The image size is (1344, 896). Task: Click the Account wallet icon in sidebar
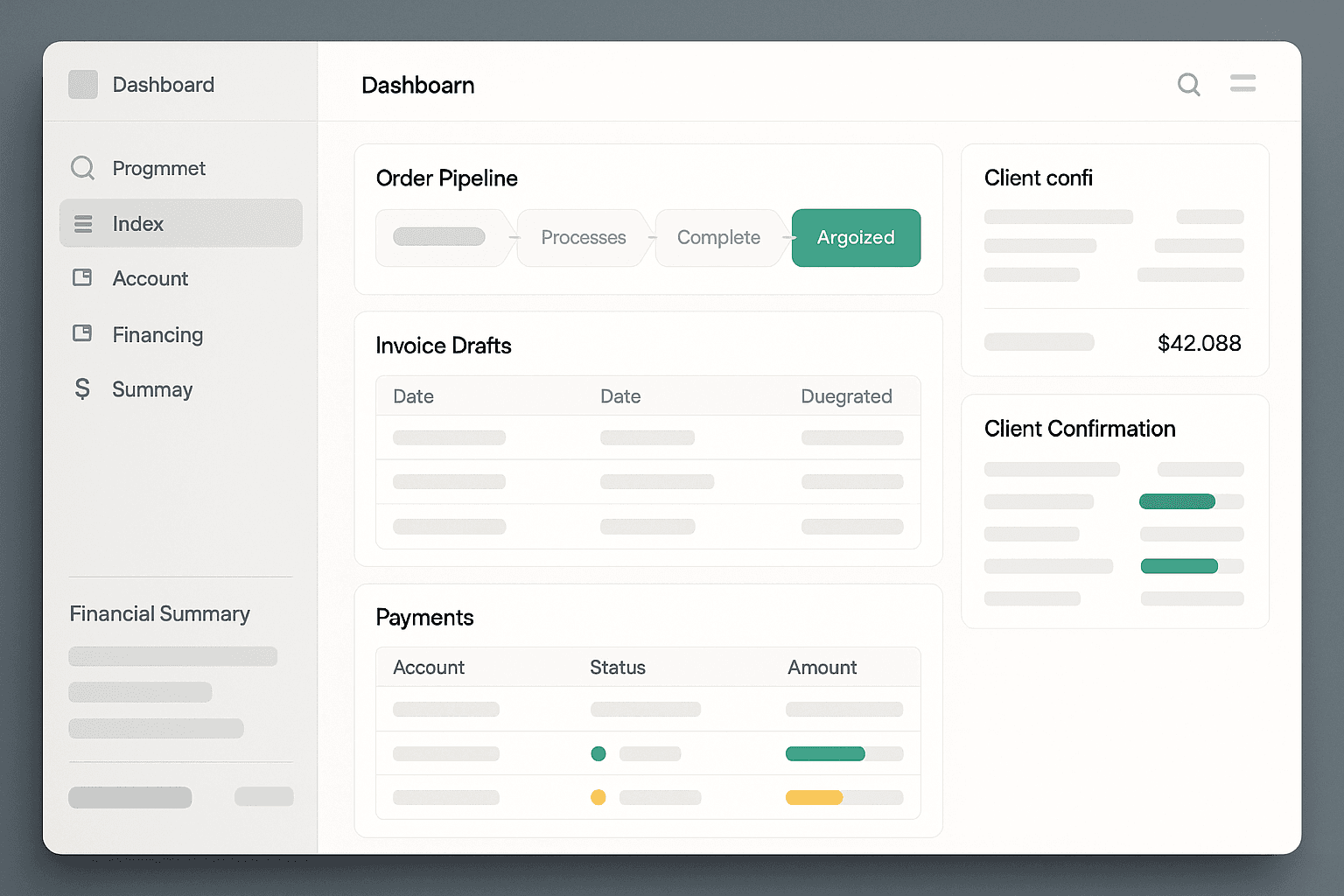point(82,278)
